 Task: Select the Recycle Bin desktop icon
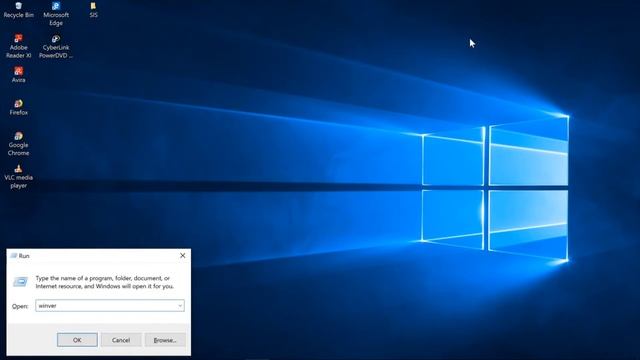coord(18,10)
